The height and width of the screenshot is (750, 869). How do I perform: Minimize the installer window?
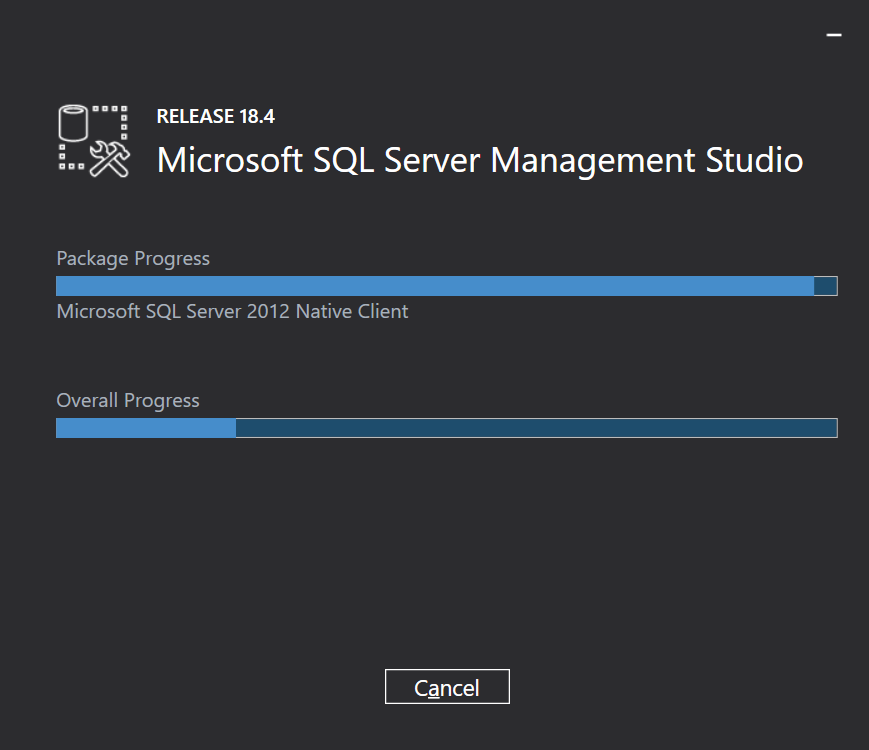coord(833,34)
